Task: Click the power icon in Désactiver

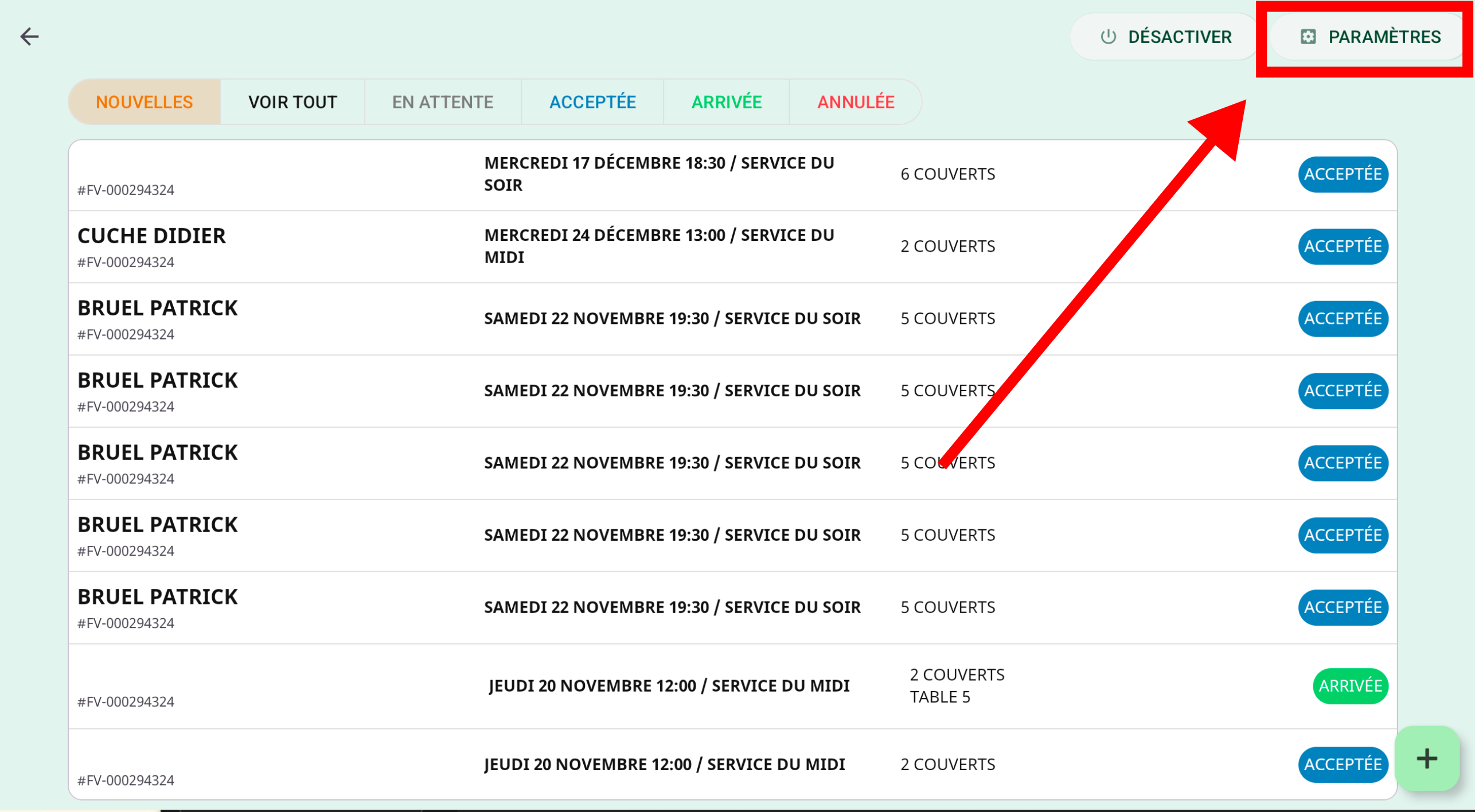Action: (1108, 37)
